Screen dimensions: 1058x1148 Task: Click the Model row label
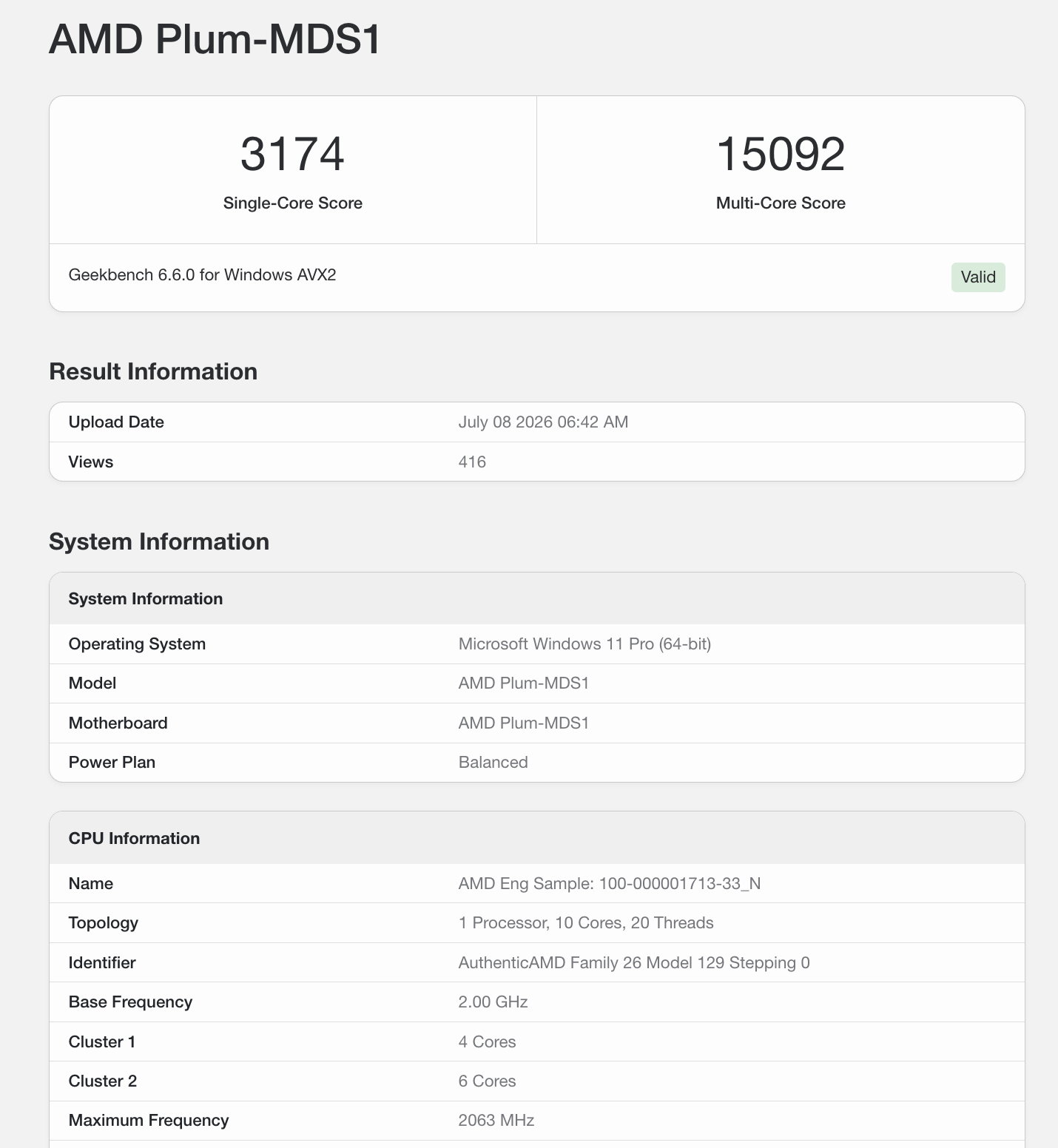click(92, 683)
